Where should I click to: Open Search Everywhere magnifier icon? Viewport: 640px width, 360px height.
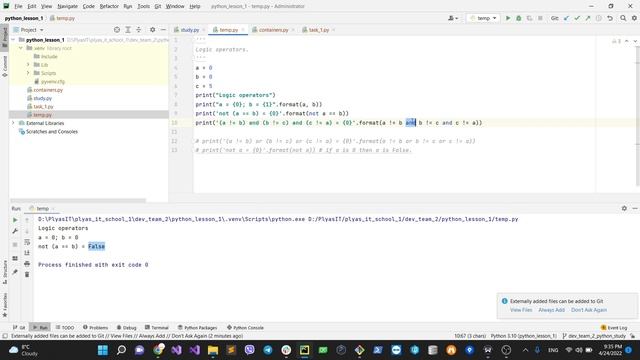coord(623,18)
